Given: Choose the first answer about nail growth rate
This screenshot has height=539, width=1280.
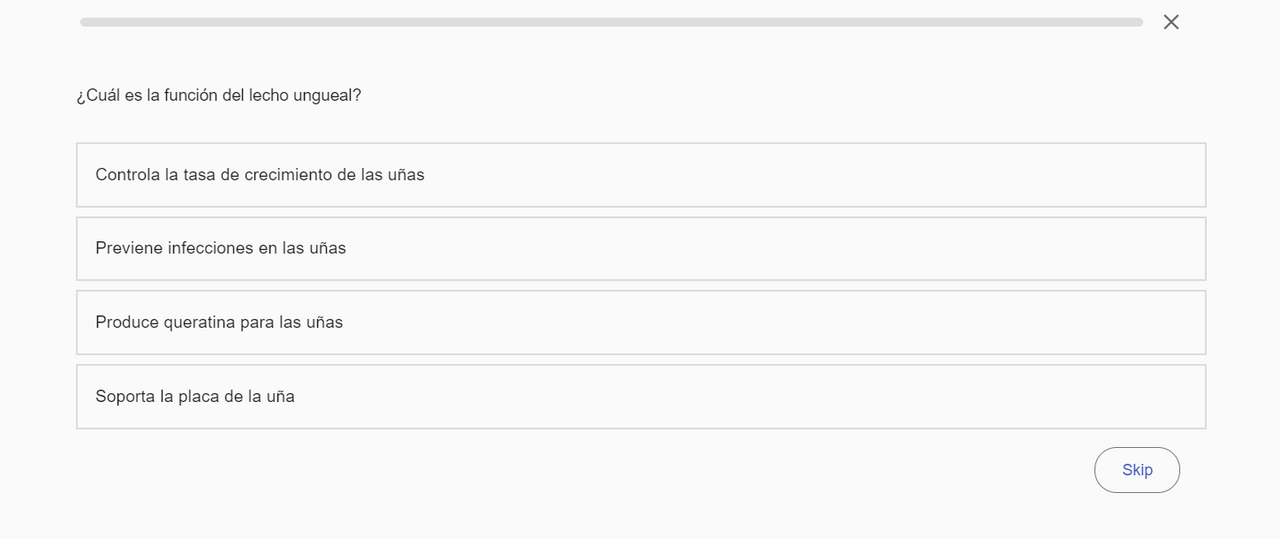Looking at the screenshot, I should tap(640, 175).
